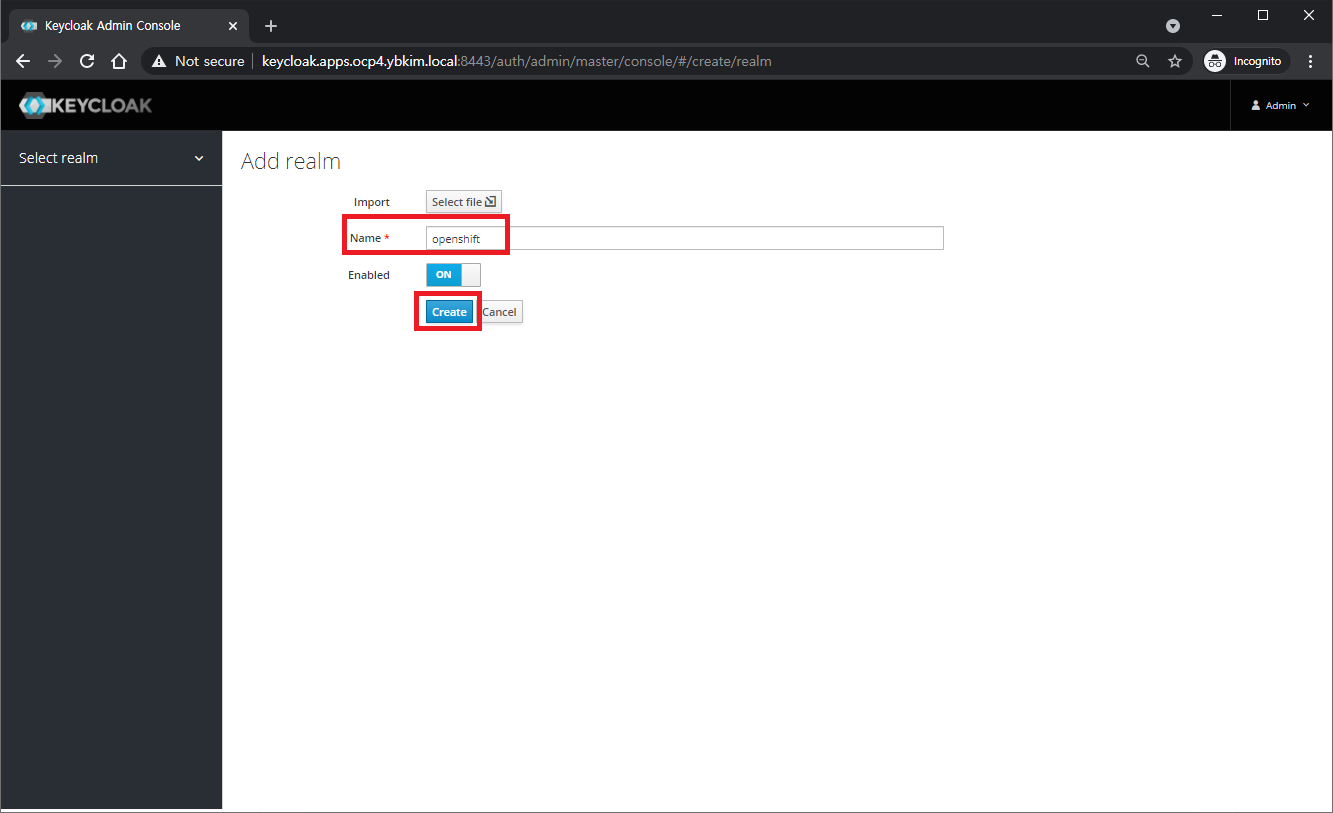The image size is (1333, 813).
Task: Click the Create button
Action: click(x=449, y=312)
